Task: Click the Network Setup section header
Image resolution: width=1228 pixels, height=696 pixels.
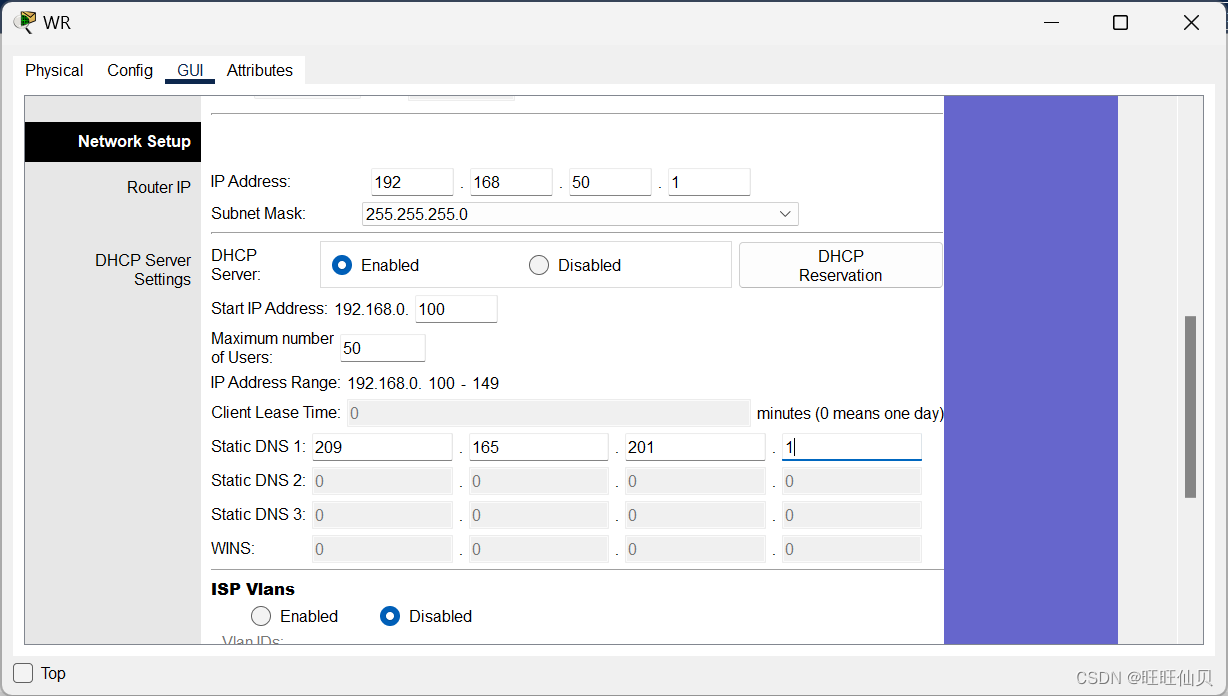Action: (x=113, y=142)
